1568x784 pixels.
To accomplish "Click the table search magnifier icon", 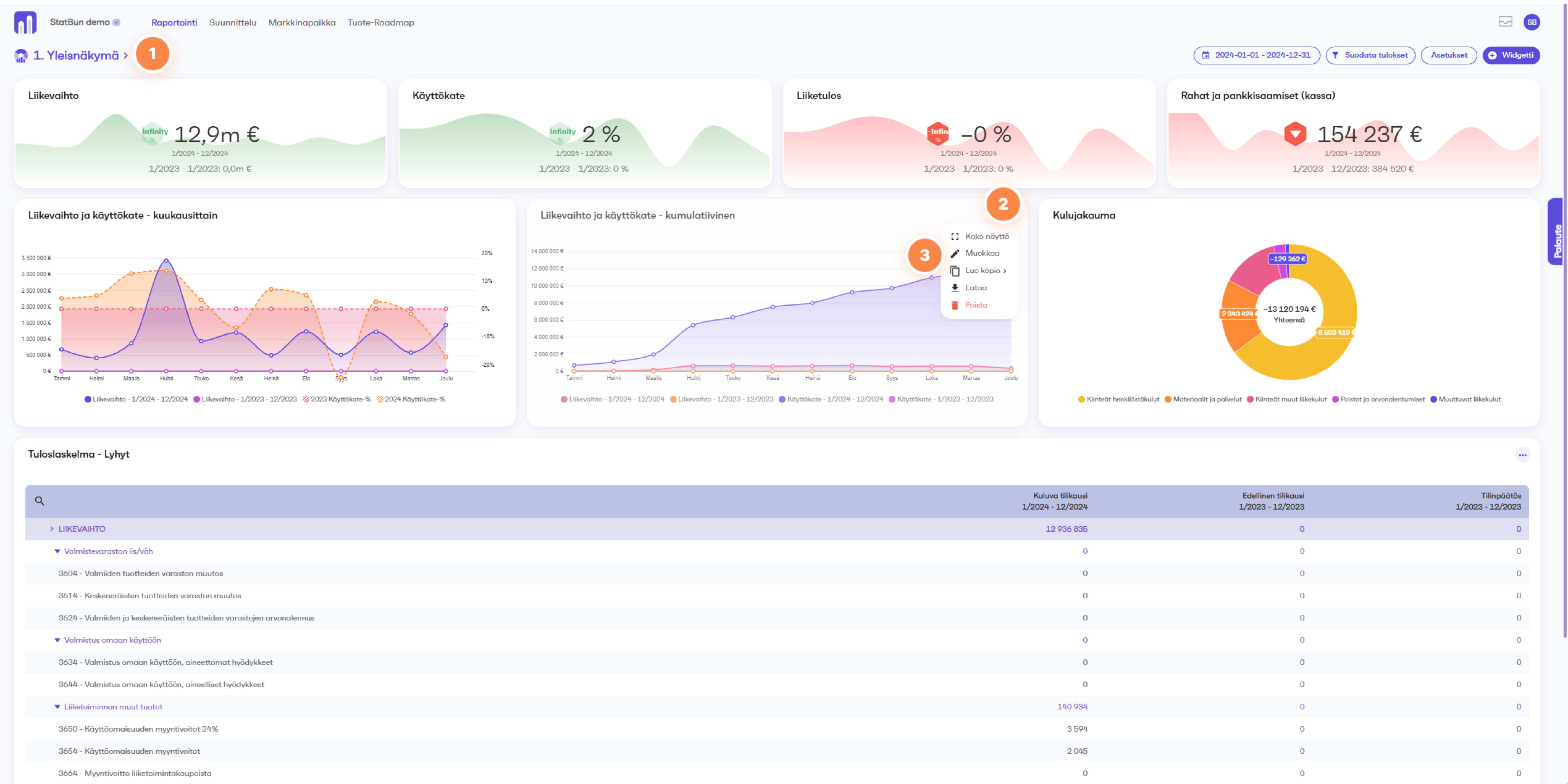I will [x=39, y=501].
